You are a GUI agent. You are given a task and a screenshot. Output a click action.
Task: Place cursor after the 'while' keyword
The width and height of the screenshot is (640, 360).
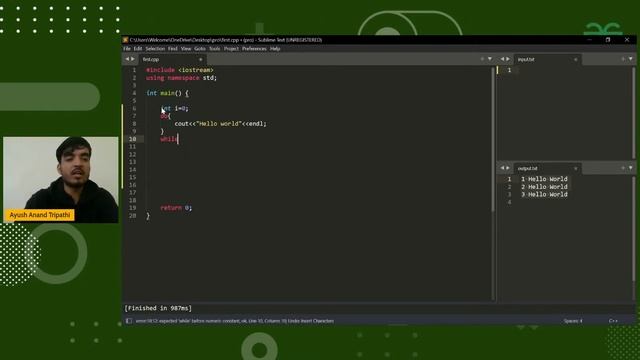click(178, 139)
